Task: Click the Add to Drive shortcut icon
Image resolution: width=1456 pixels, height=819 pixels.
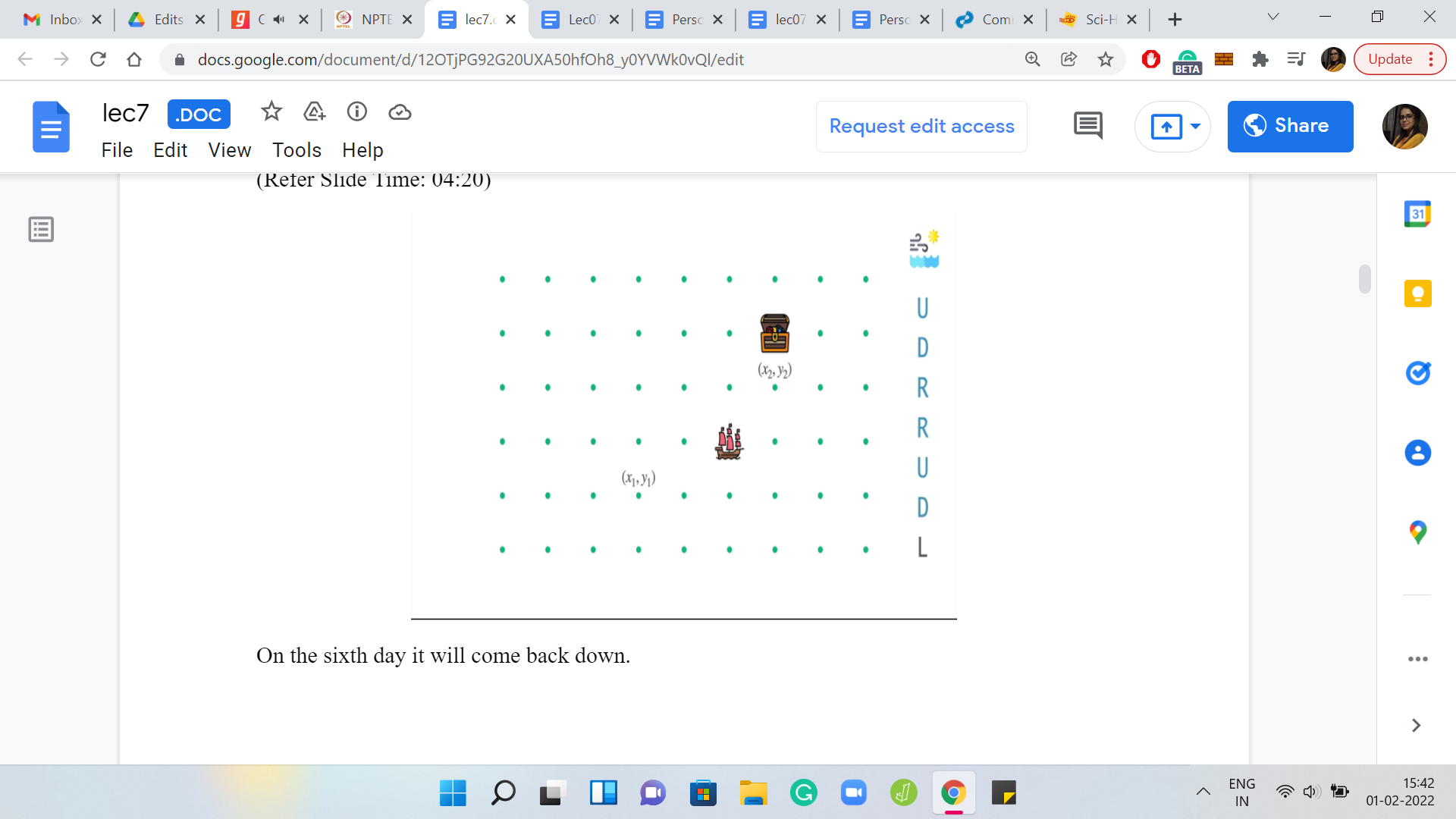Action: pos(314,112)
